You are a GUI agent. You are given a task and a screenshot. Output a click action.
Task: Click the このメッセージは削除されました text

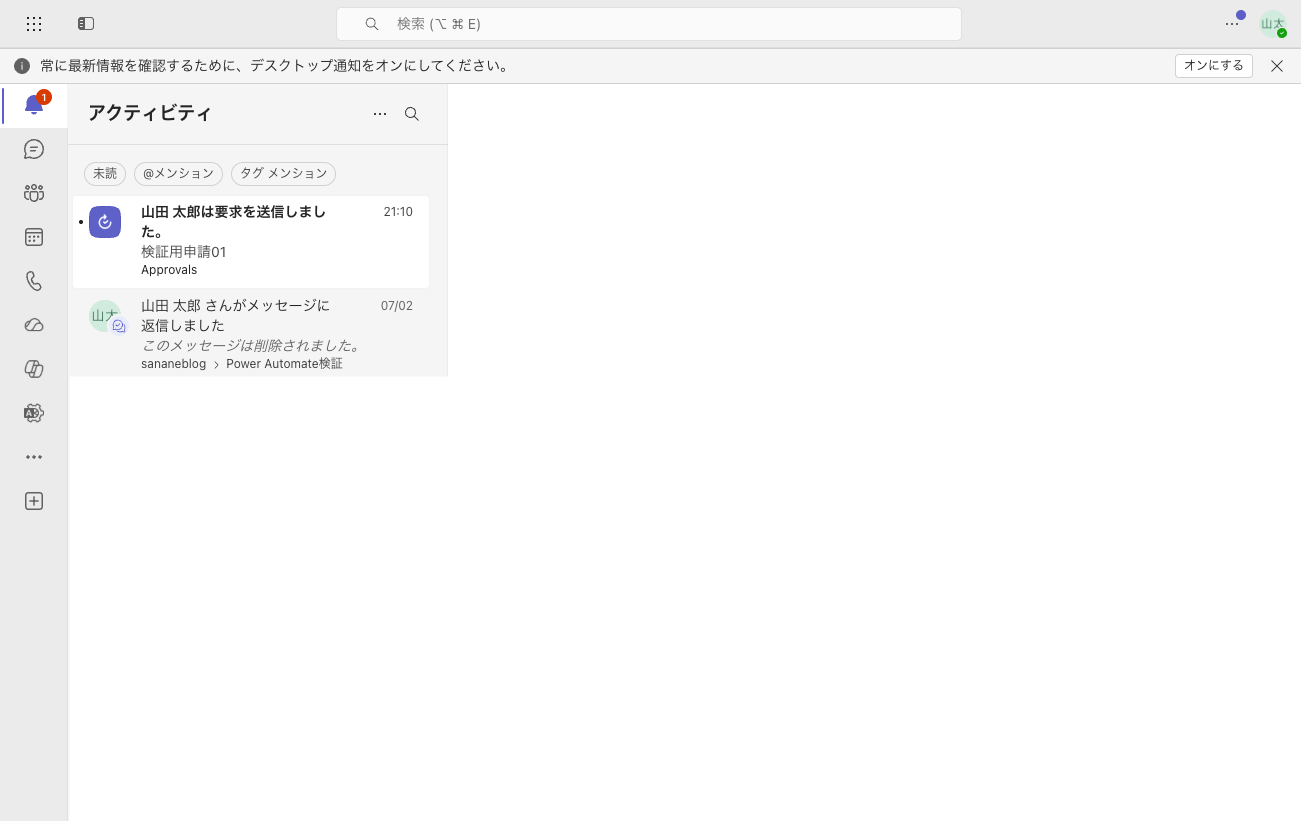(x=251, y=346)
